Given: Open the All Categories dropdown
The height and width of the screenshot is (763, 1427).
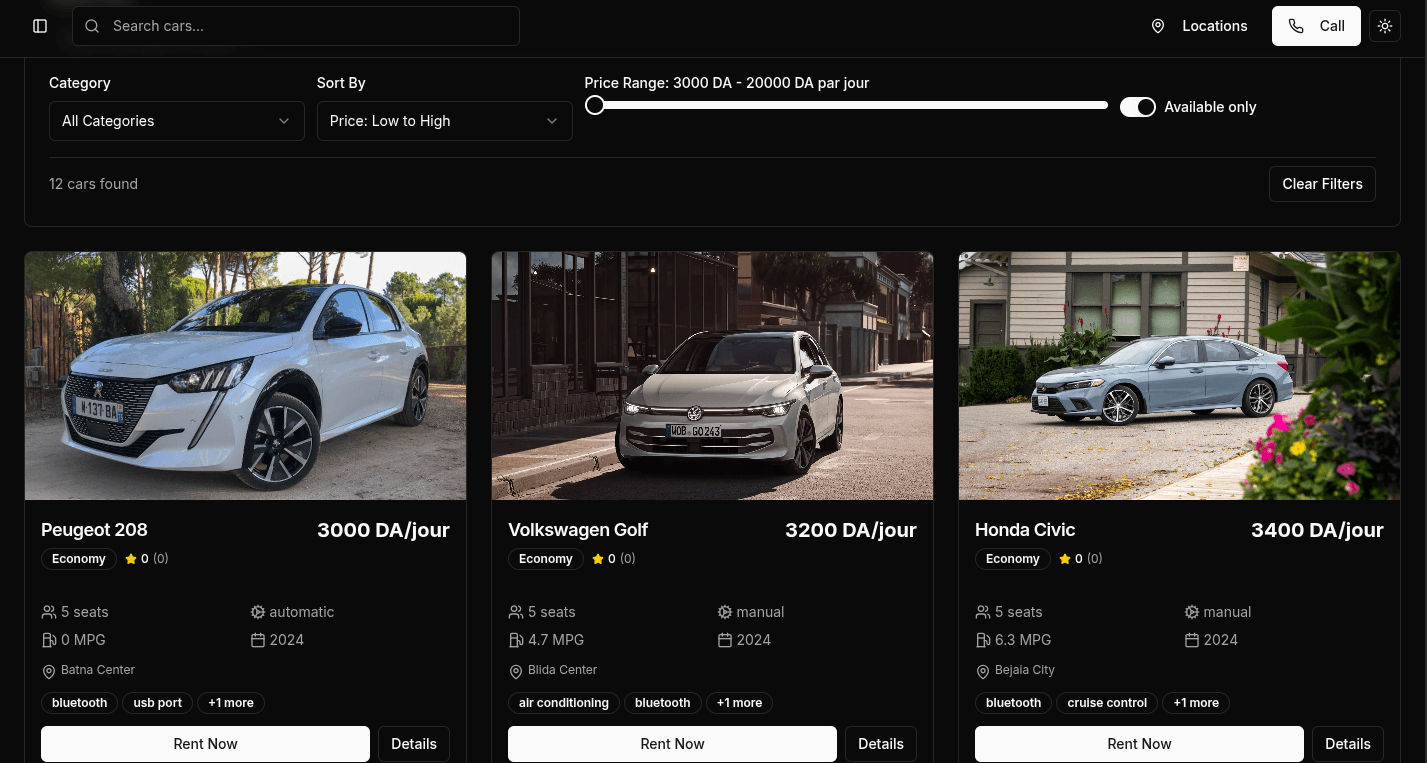Looking at the screenshot, I should click(177, 121).
